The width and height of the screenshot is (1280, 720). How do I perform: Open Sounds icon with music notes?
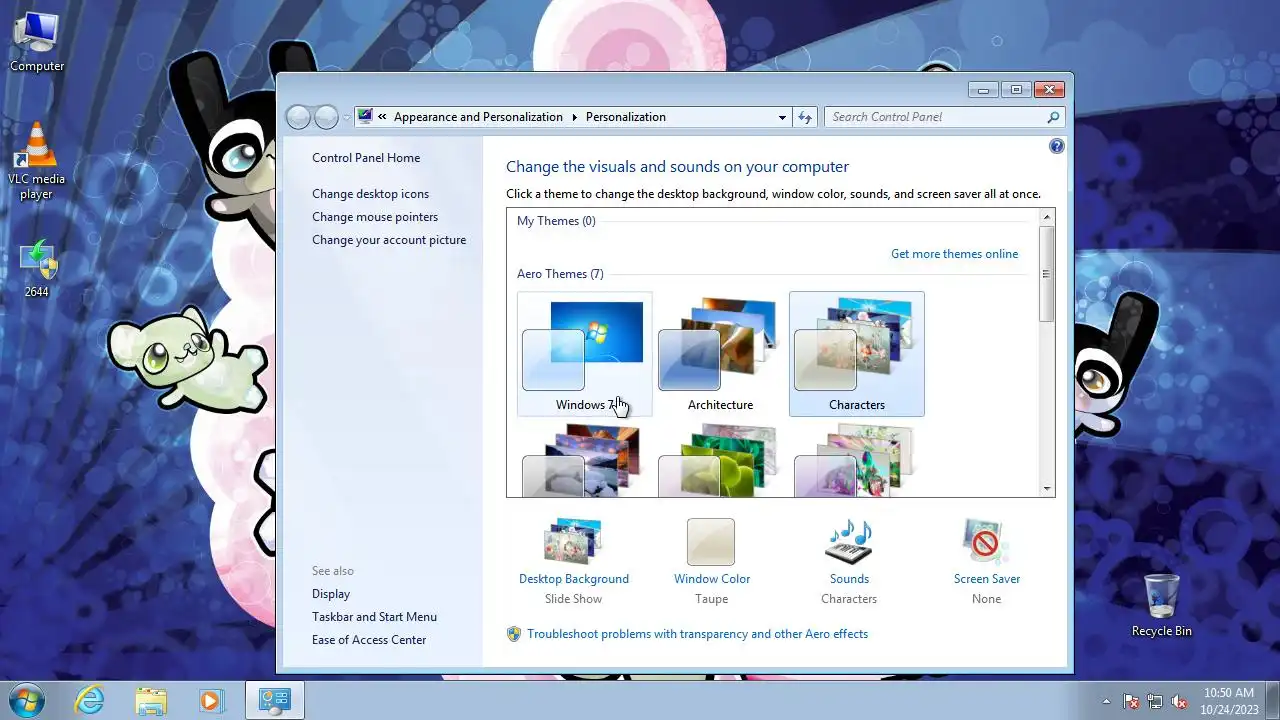coord(849,541)
